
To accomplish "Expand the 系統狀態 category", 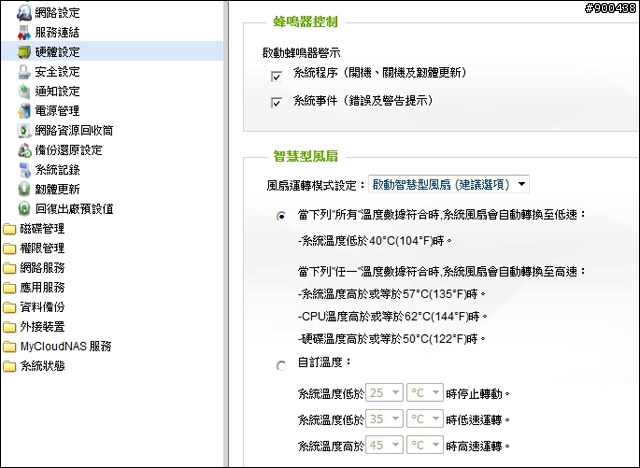I will (x=42, y=366).
